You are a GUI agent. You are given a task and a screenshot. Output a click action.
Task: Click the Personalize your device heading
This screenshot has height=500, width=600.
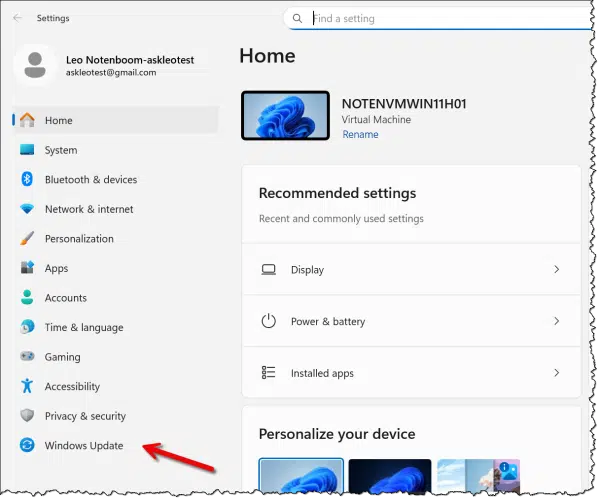[x=337, y=434]
